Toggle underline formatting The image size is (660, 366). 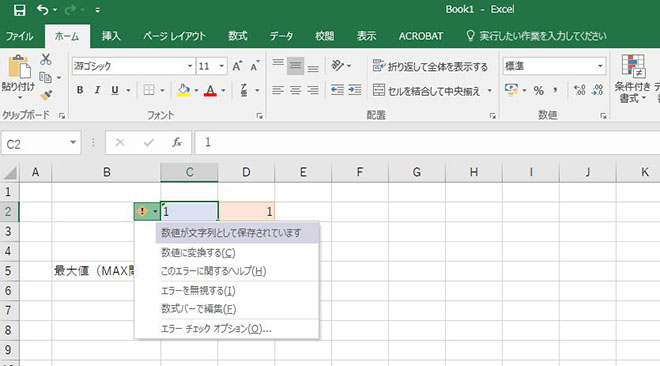tap(114, 90)
